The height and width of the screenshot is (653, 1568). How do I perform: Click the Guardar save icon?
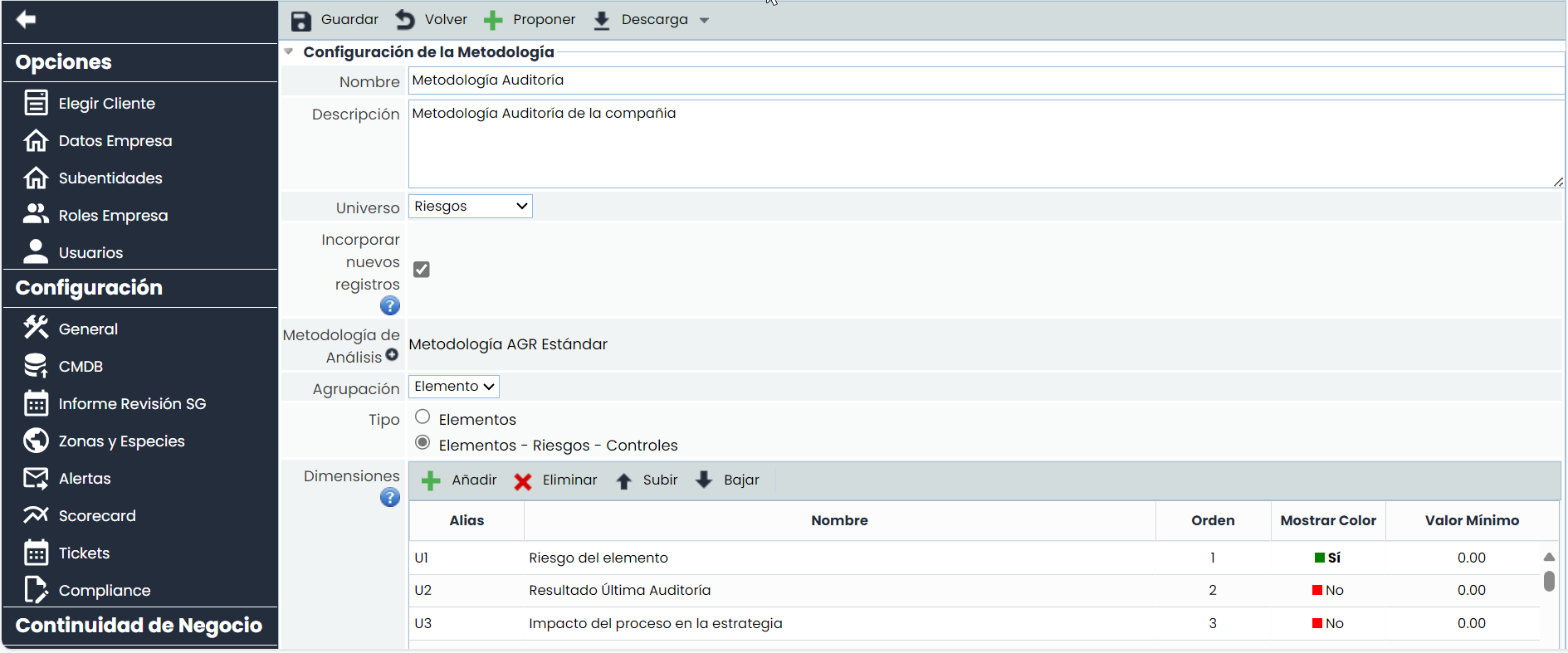301,21
